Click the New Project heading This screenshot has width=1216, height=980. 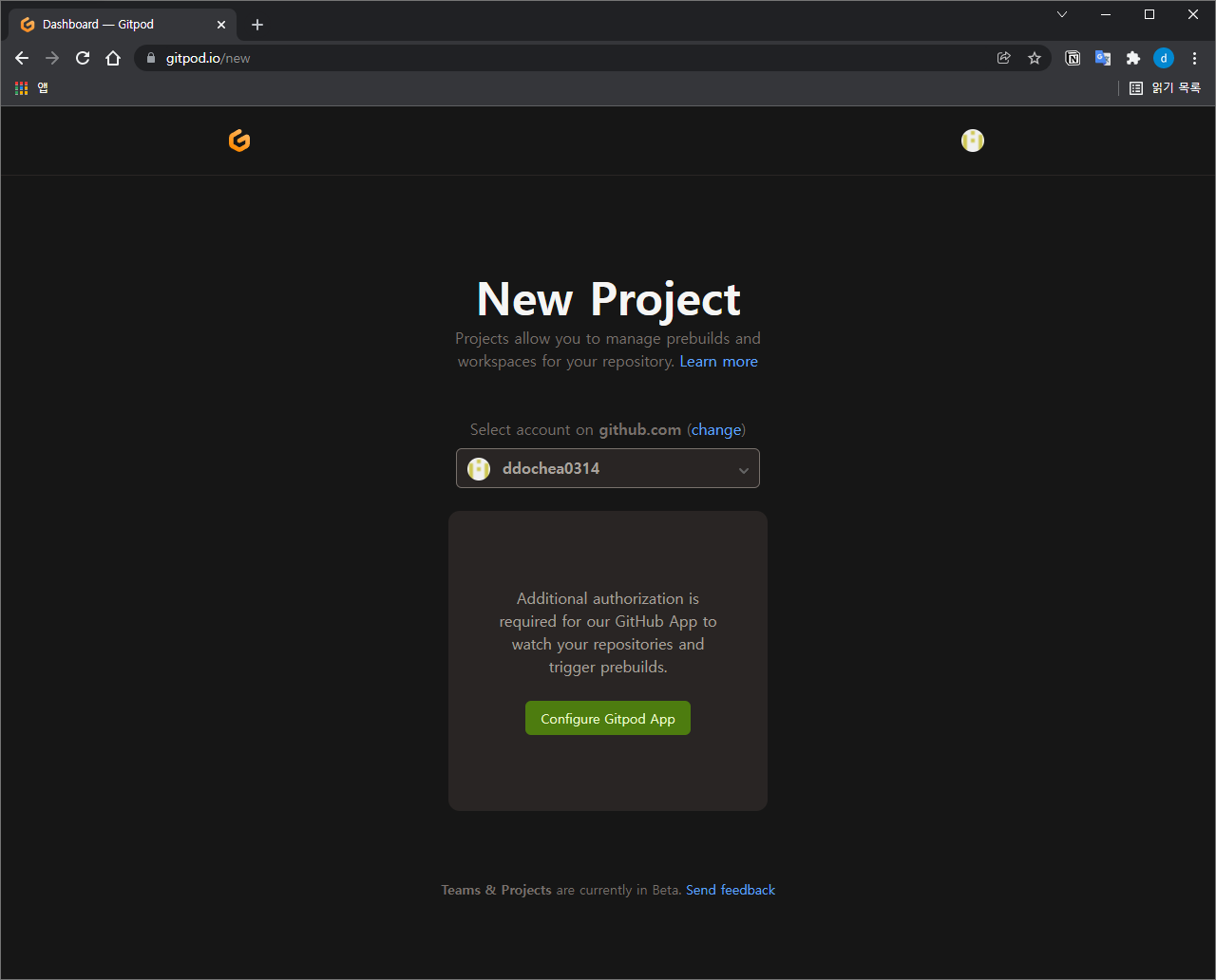(x=608, y=298)
